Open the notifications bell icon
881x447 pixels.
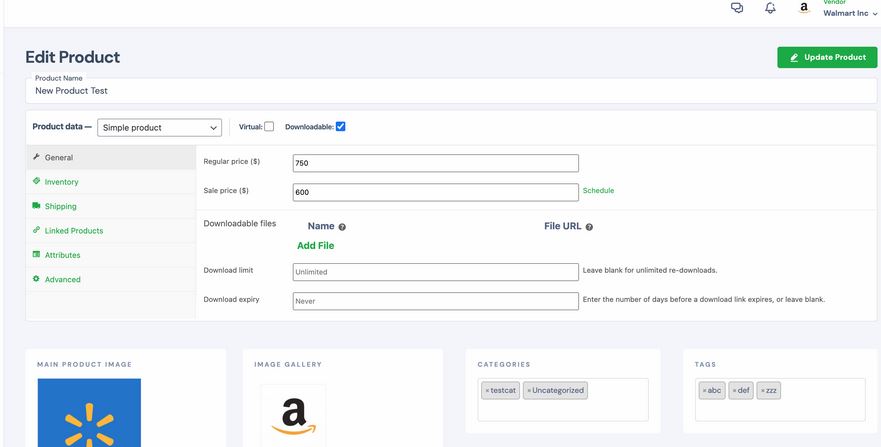770,8
